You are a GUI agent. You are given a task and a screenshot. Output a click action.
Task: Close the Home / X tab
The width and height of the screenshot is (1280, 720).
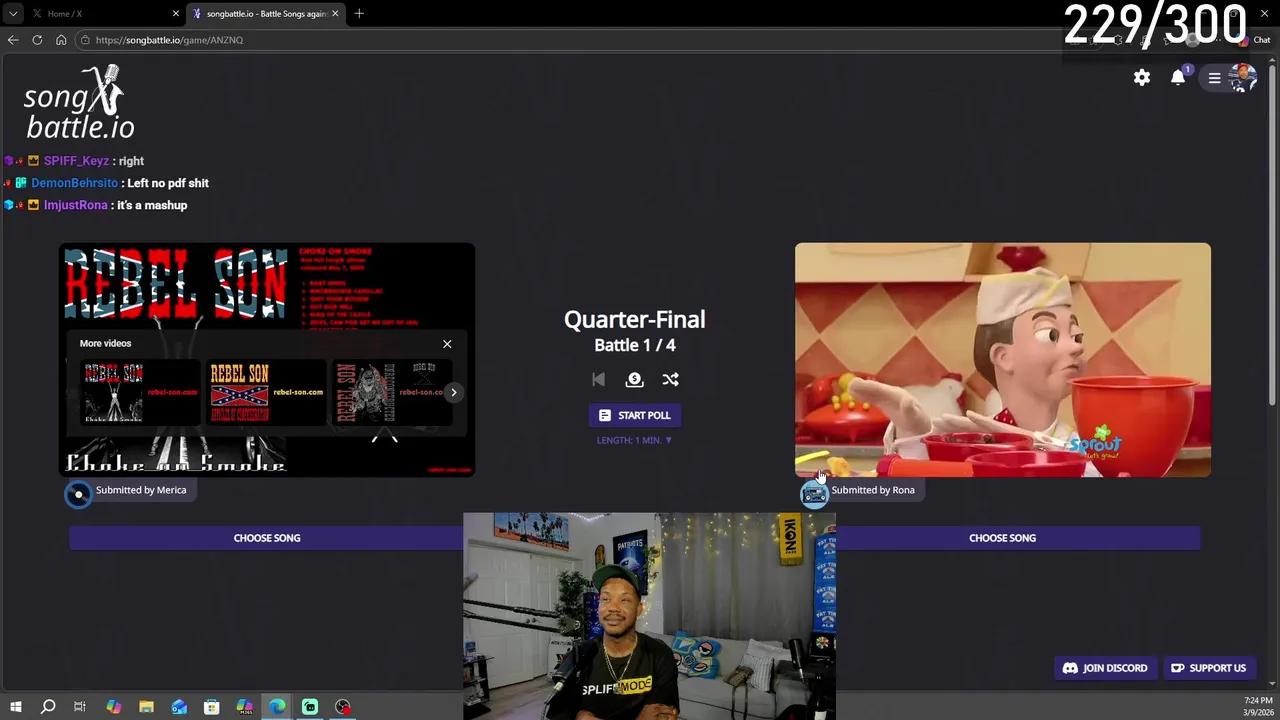coord(176,13)
